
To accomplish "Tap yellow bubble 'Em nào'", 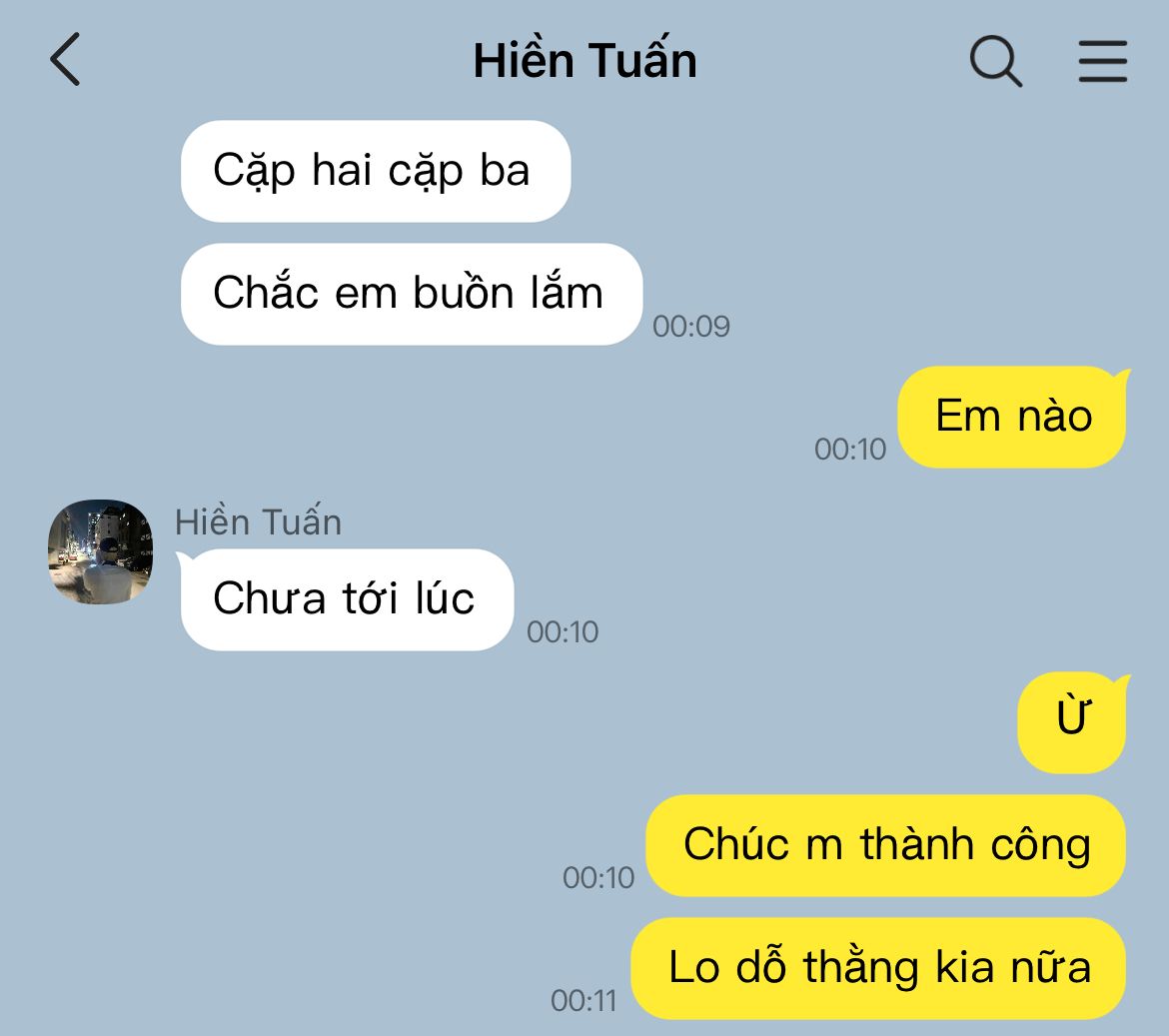I will [1012, 417].
